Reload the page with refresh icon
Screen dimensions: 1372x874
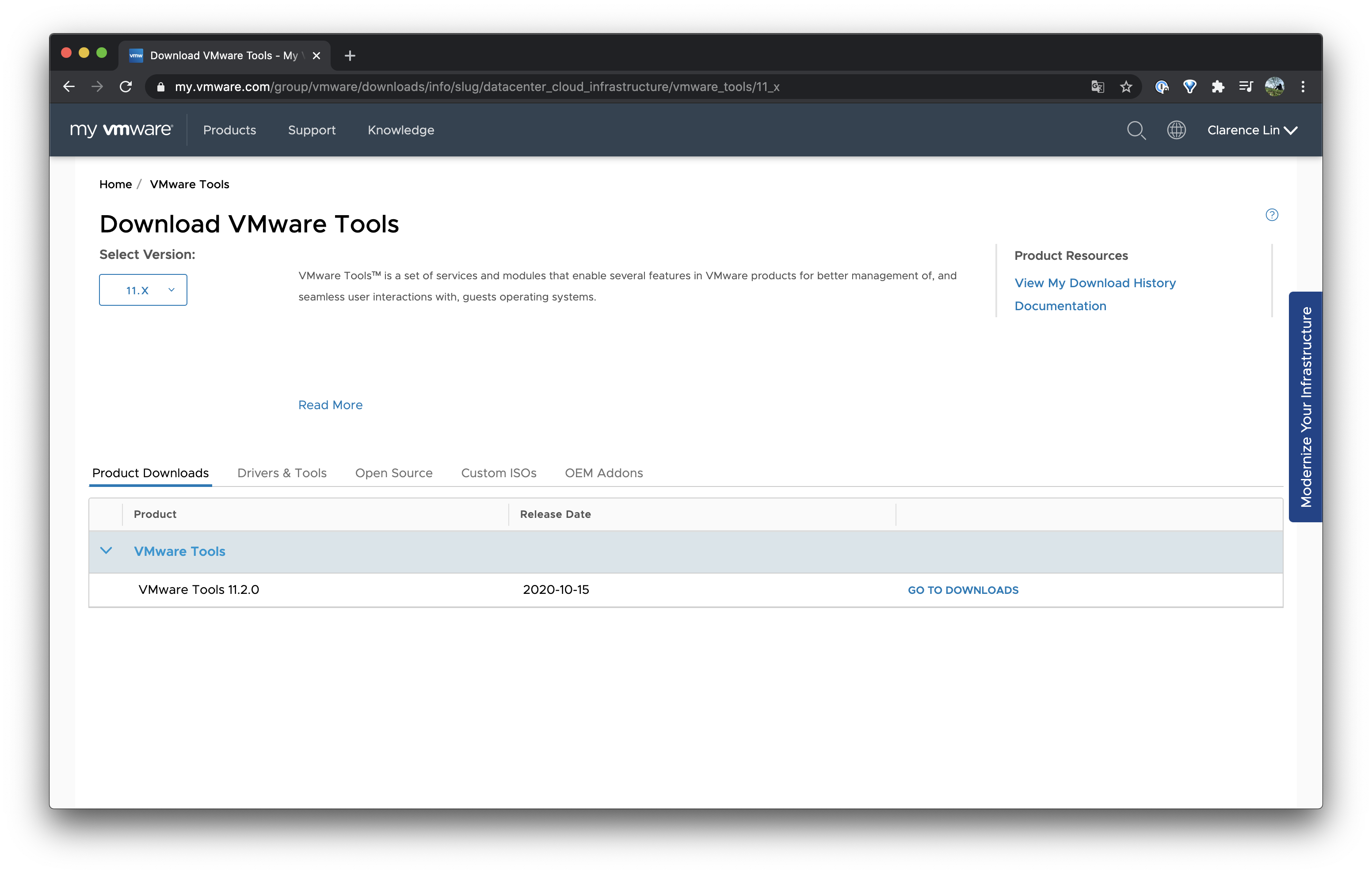pyautogui.click(x=126, y=87)
